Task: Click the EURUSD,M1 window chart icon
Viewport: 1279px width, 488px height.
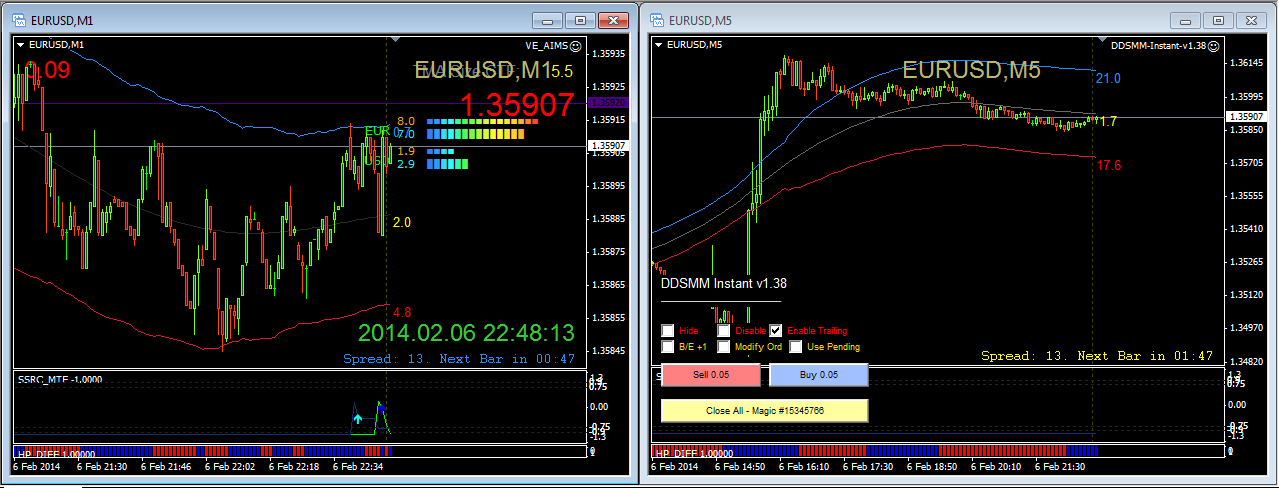Action: (19, 20)
